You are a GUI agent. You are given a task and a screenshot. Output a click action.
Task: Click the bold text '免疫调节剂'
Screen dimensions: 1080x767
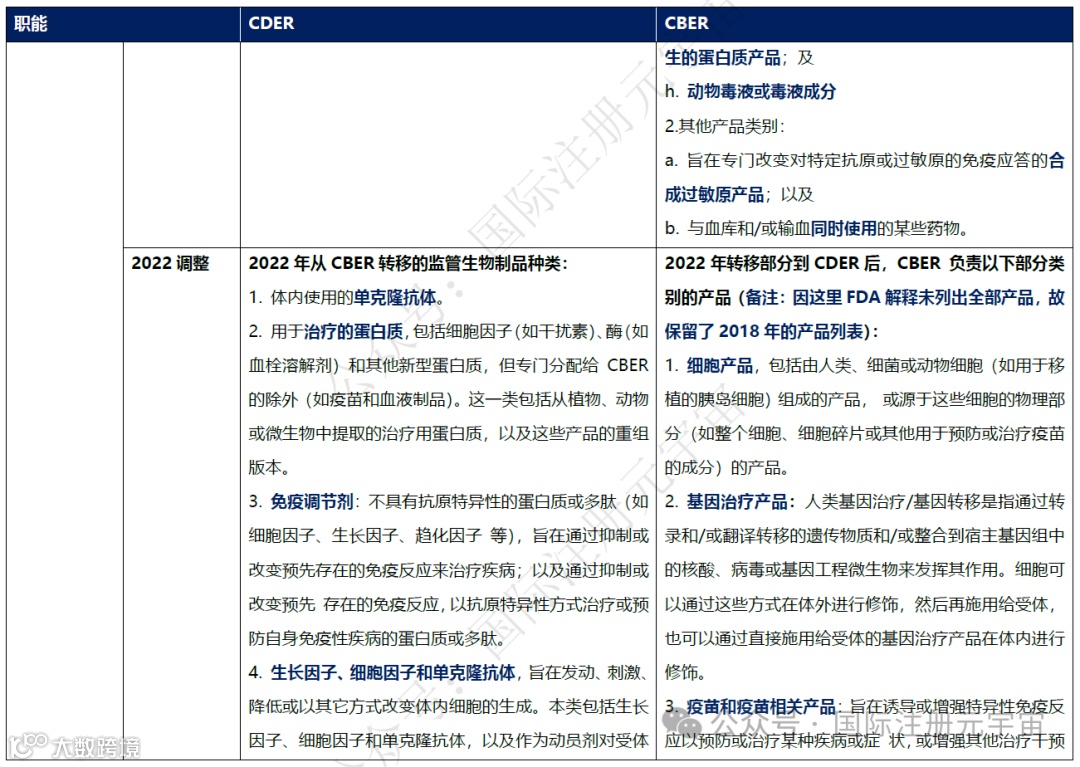(x=311, y=502)
